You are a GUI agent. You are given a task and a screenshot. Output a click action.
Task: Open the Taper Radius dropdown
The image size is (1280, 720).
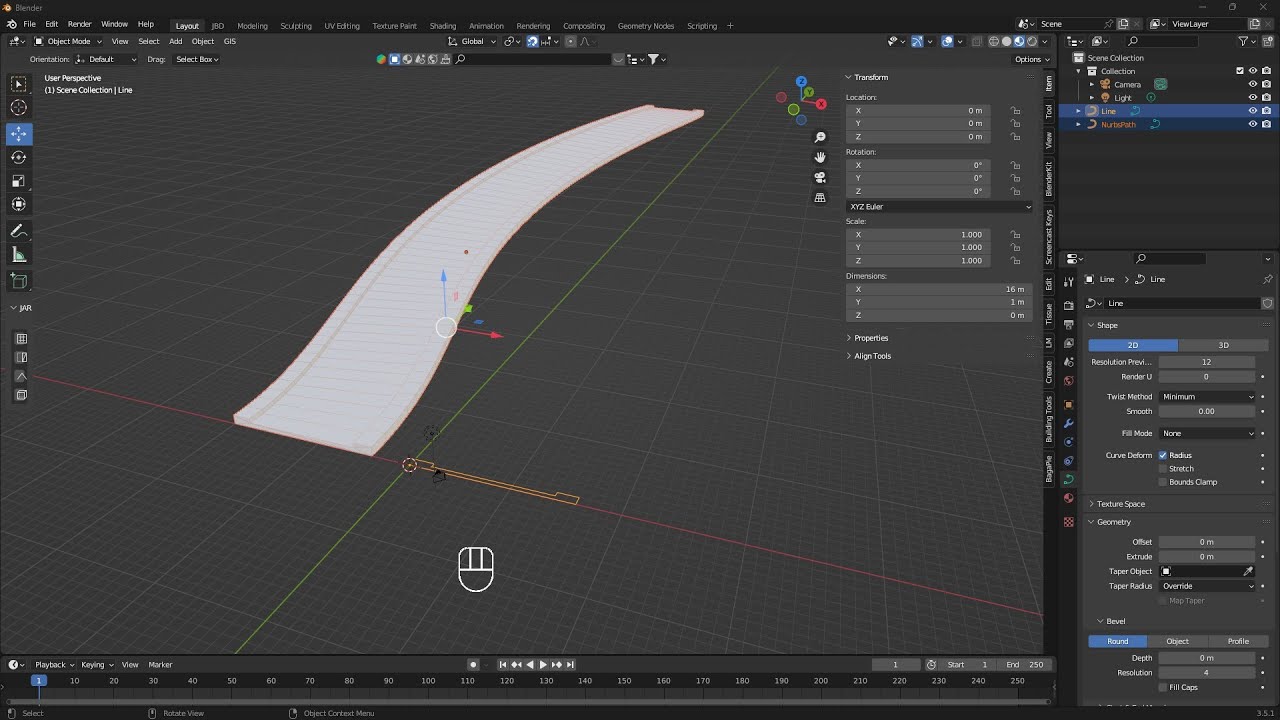click(x=1207, y=586)
